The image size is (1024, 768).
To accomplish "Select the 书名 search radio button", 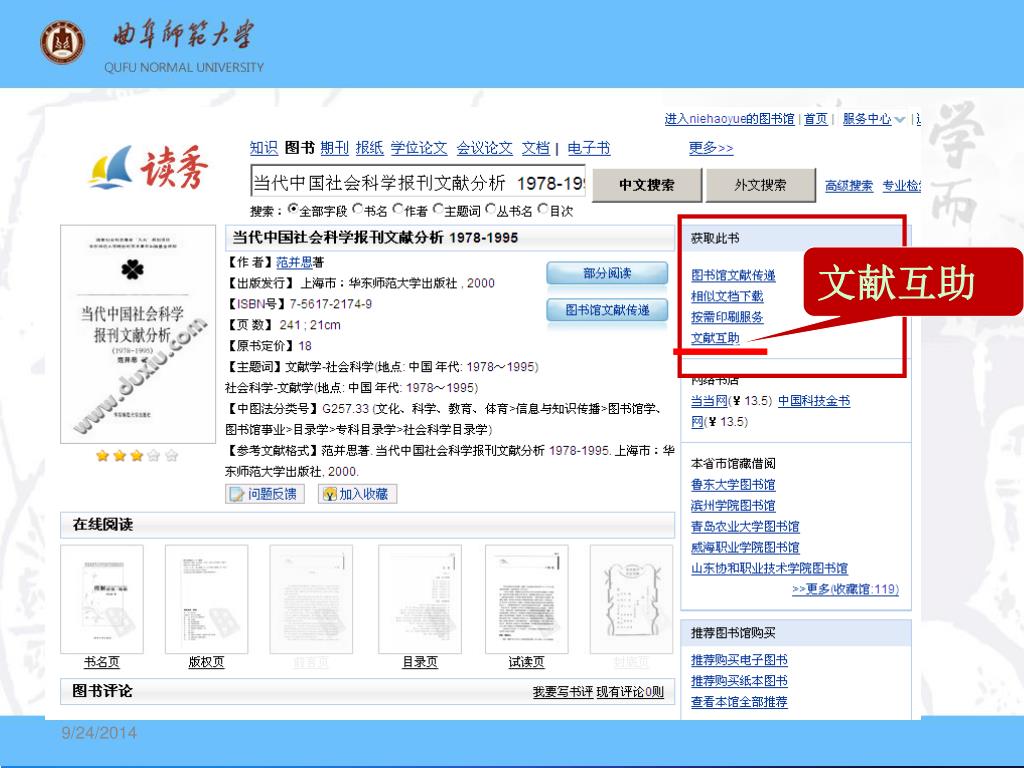I will (357, 210).
